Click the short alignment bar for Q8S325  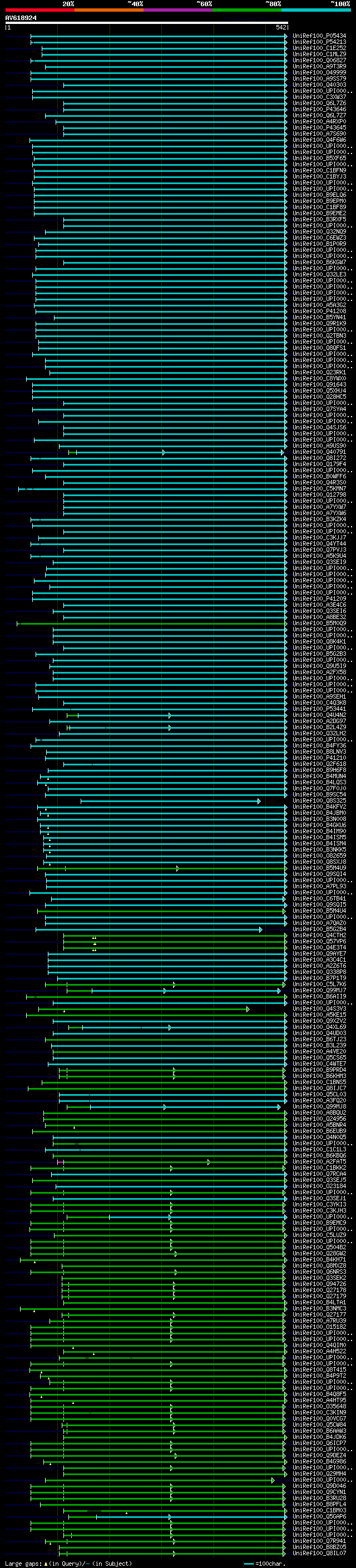pyautogui.click(x=170, y=801)
